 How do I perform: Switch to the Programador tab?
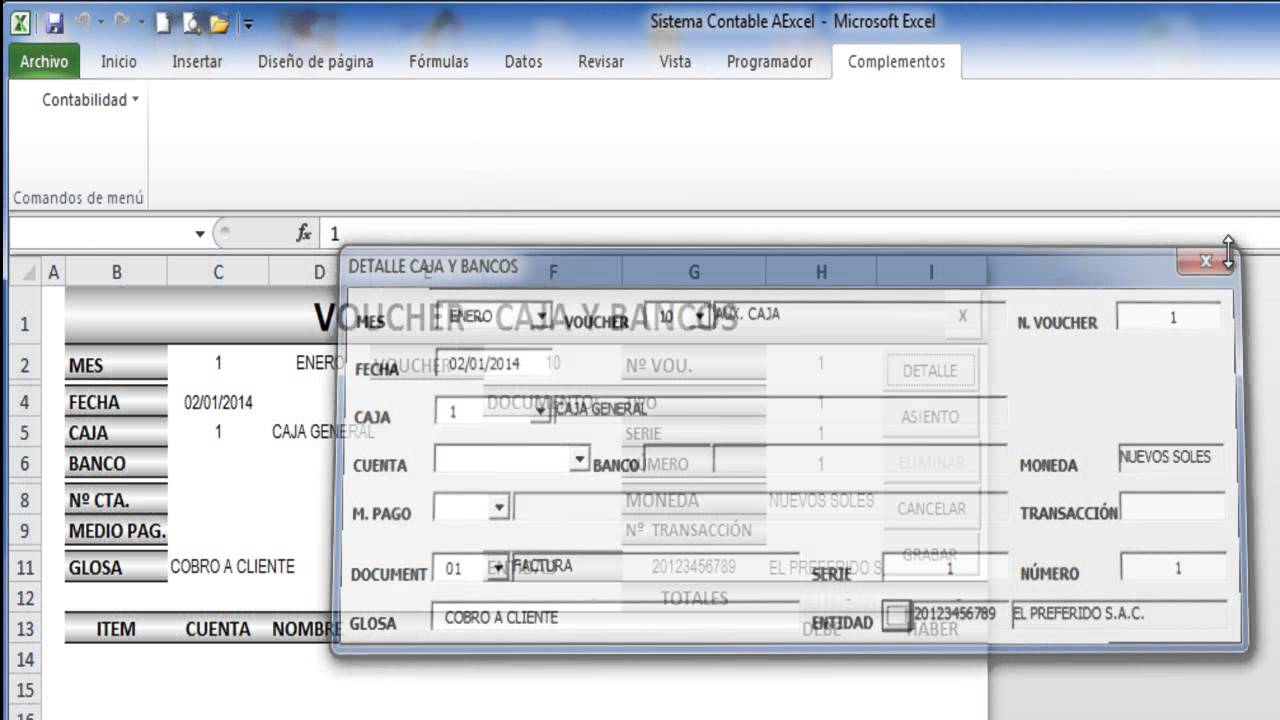769,62
